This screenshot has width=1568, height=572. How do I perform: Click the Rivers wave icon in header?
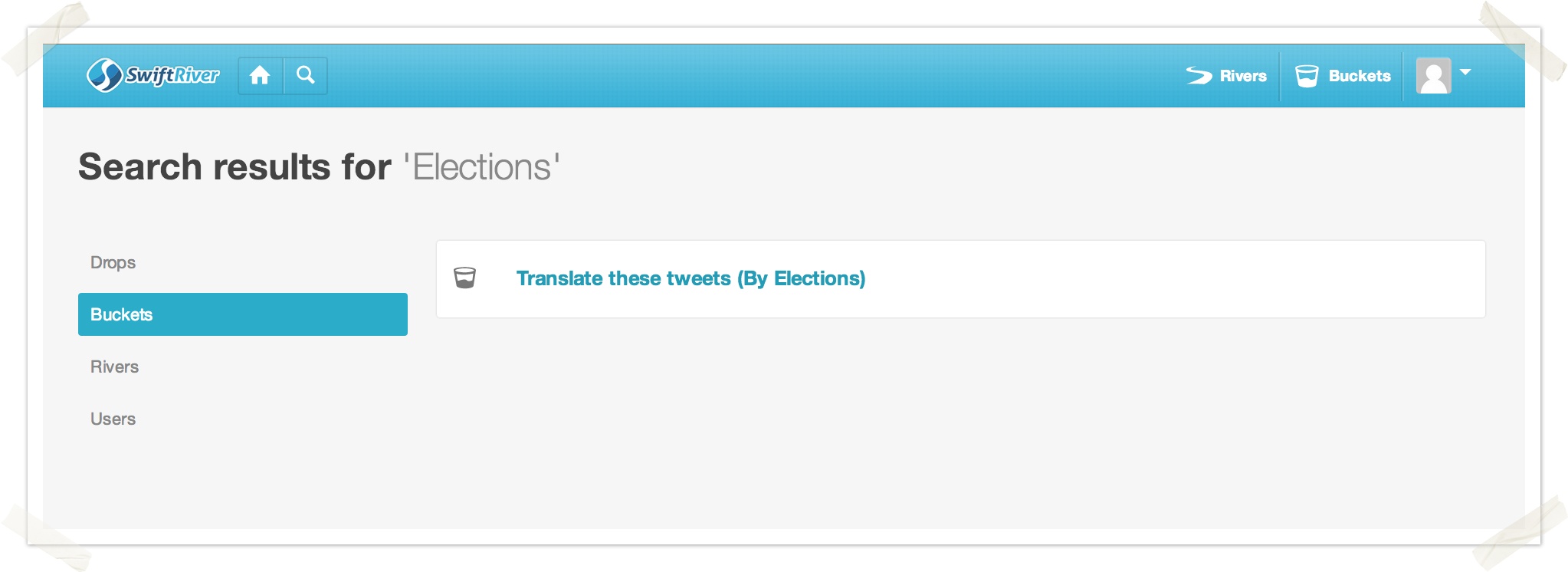pyautogui.click(x=1199, y=75)
